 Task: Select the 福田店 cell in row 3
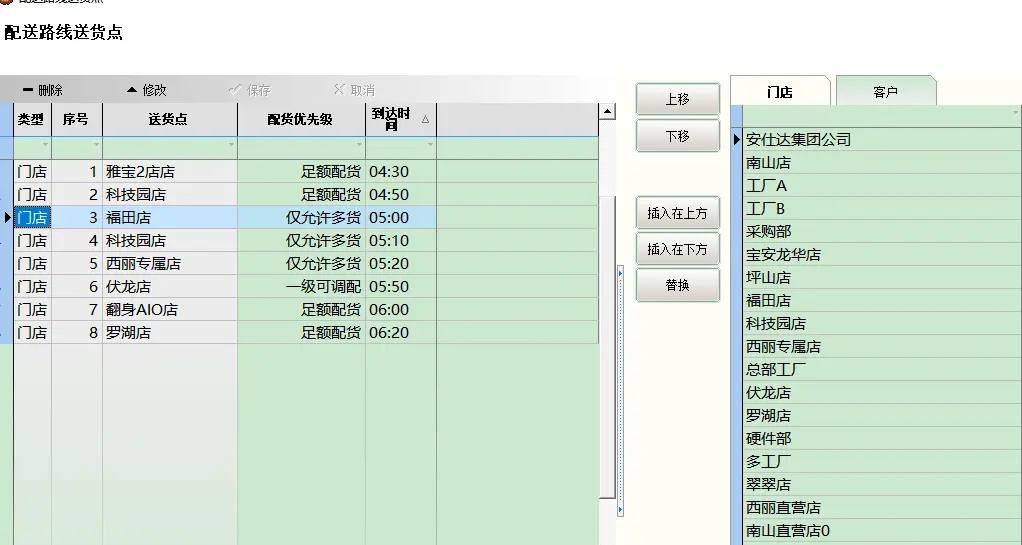[170, 218]
